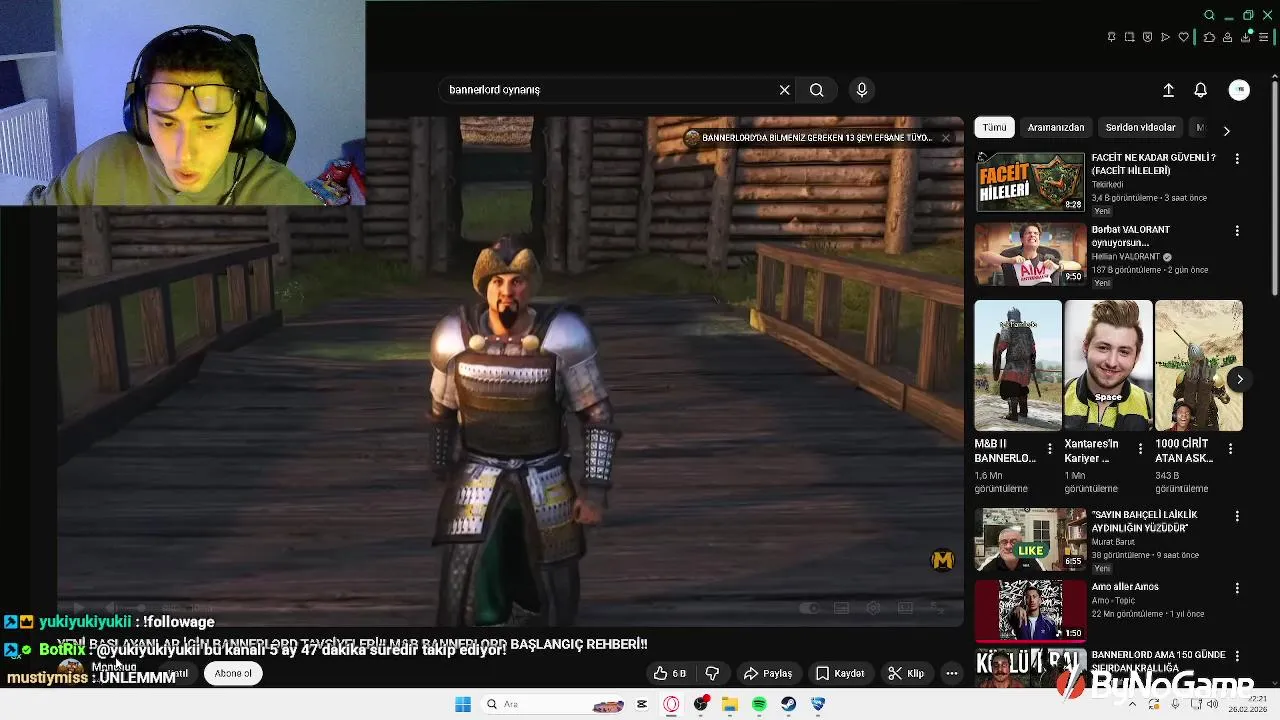Dislike the video with thumbs-down
1280x720 pixels.
[712, 673]
